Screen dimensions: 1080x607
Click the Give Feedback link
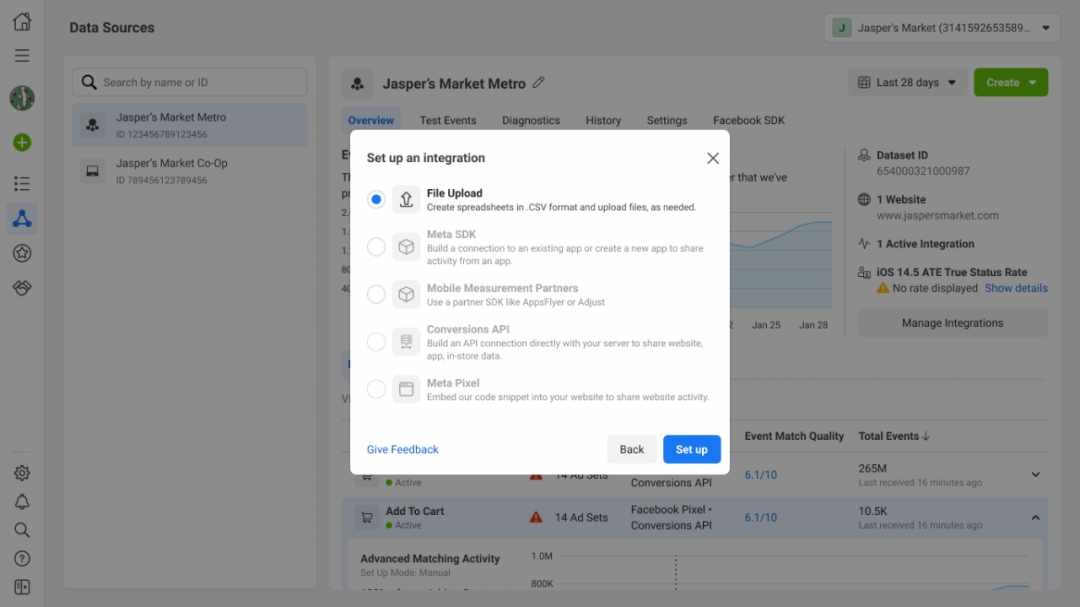402,449
